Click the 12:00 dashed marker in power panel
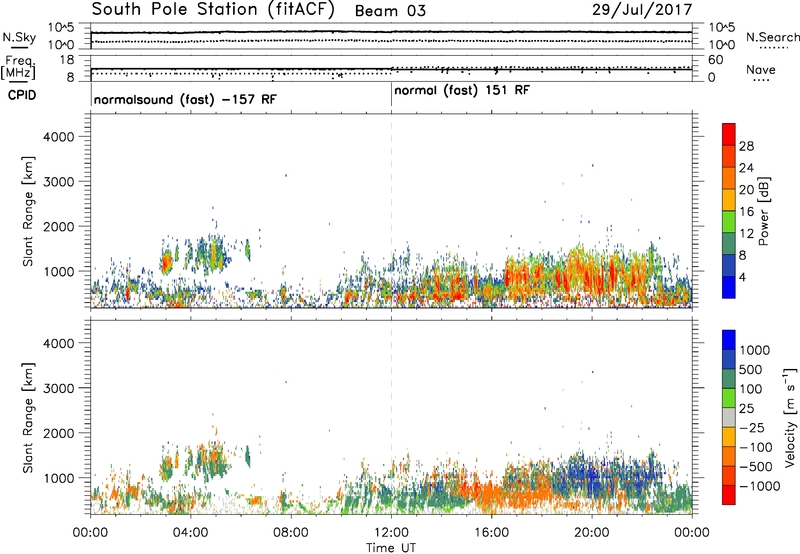The width and height of the screenshot is (800, 554). [391, 211]
